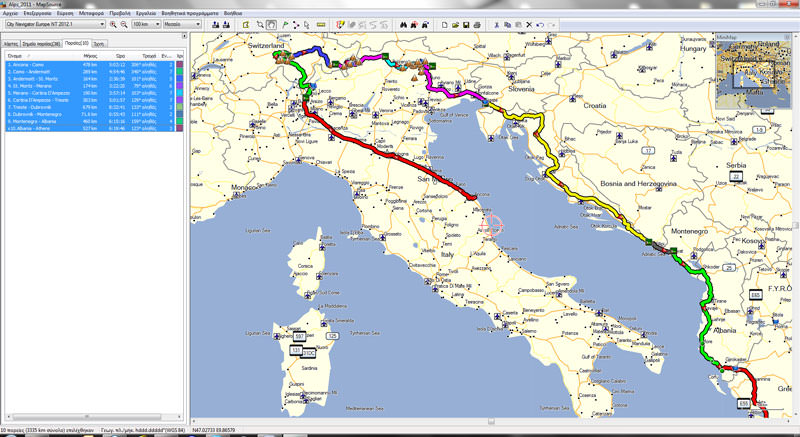Select the distance measure ruler tool

320,23
